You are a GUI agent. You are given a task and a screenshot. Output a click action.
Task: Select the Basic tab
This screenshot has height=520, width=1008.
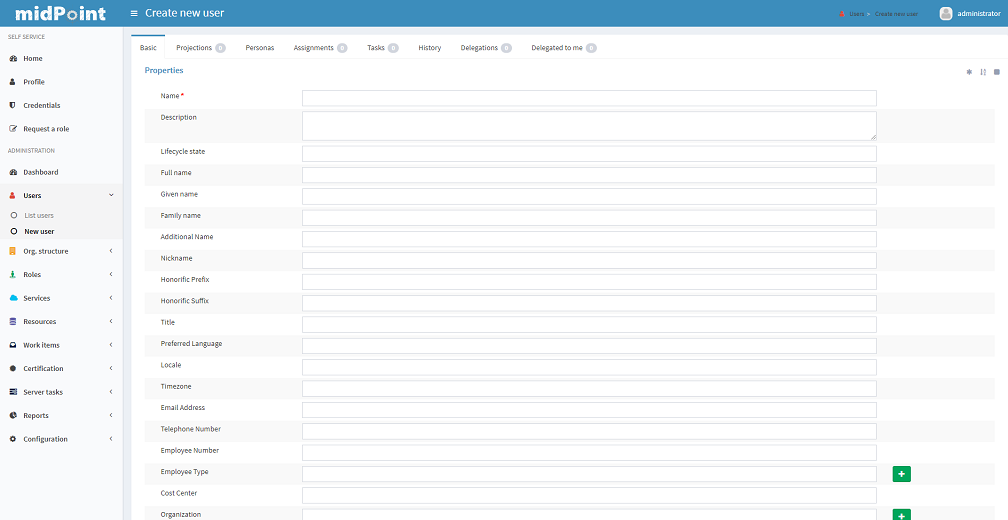click(x=148, y=48)
